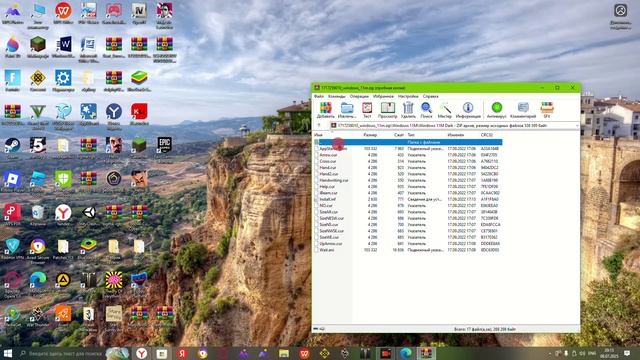Click the Антивирус green scan icon
This screenshot has height=360, width=640.
click(x=497, y=110)
